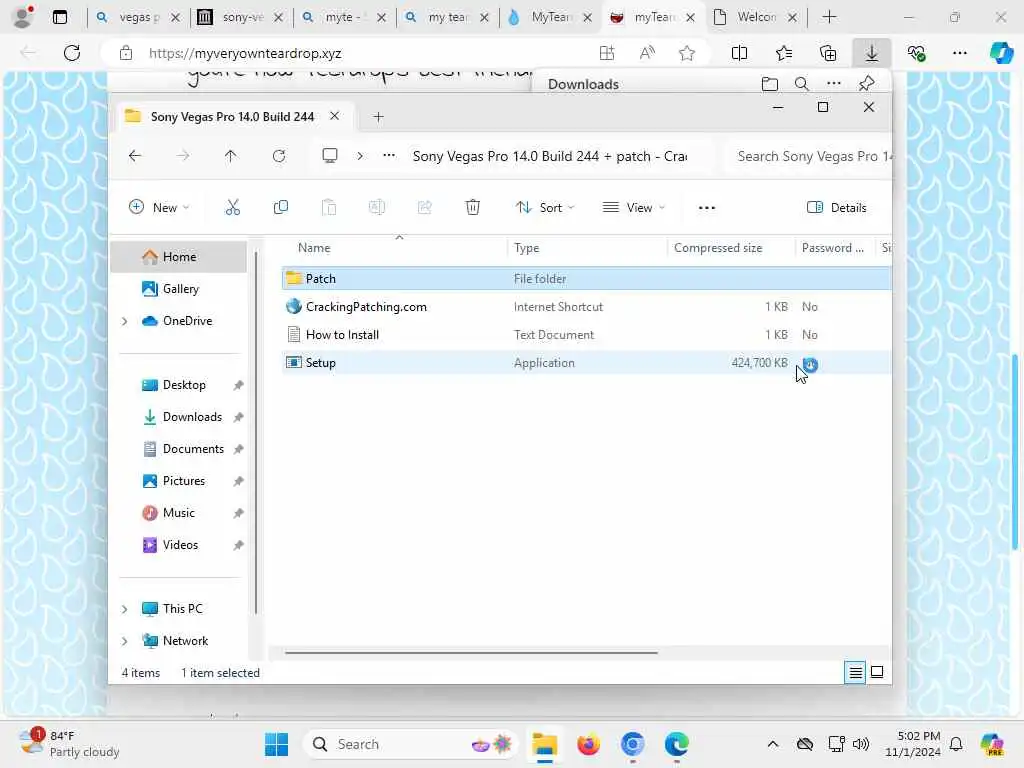Click breadcrumb chevron after This PC icon
The height and width of the screenshot is (768, 1024).
[x=360, y=156]
